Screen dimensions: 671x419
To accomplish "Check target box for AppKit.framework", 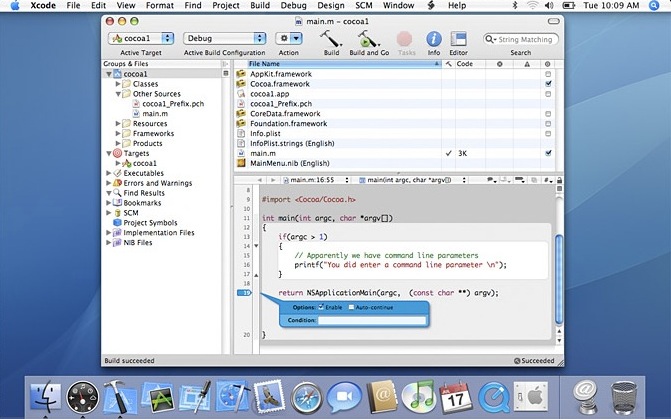I will 548,74.
